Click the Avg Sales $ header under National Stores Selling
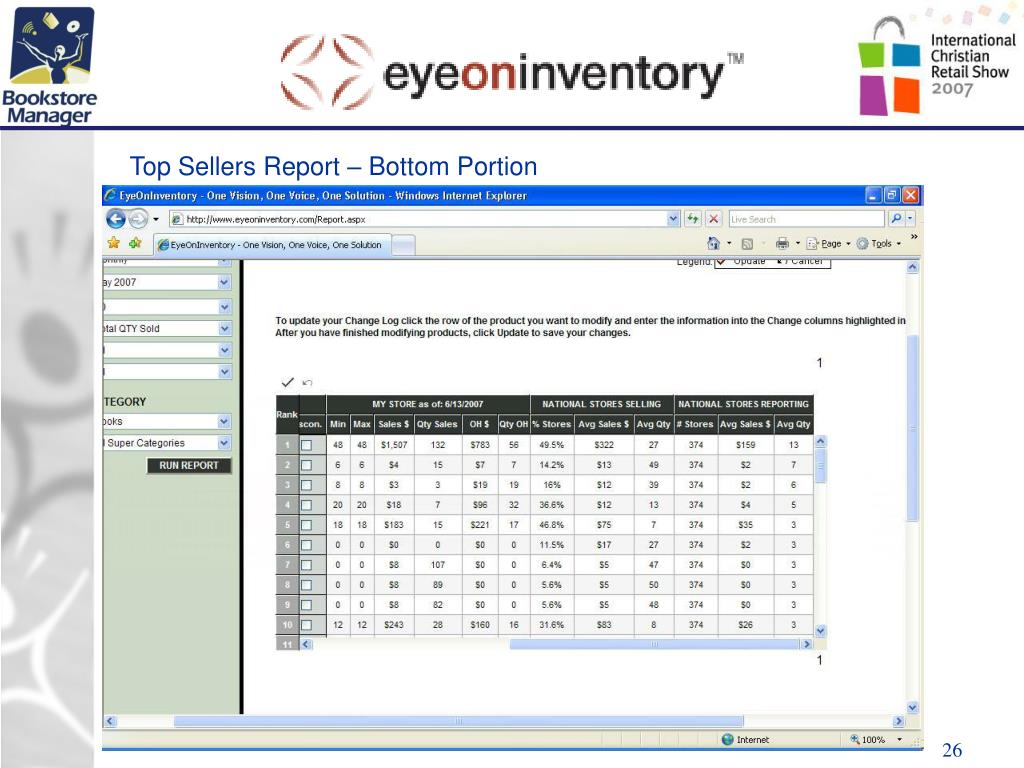 pos(604,424)
